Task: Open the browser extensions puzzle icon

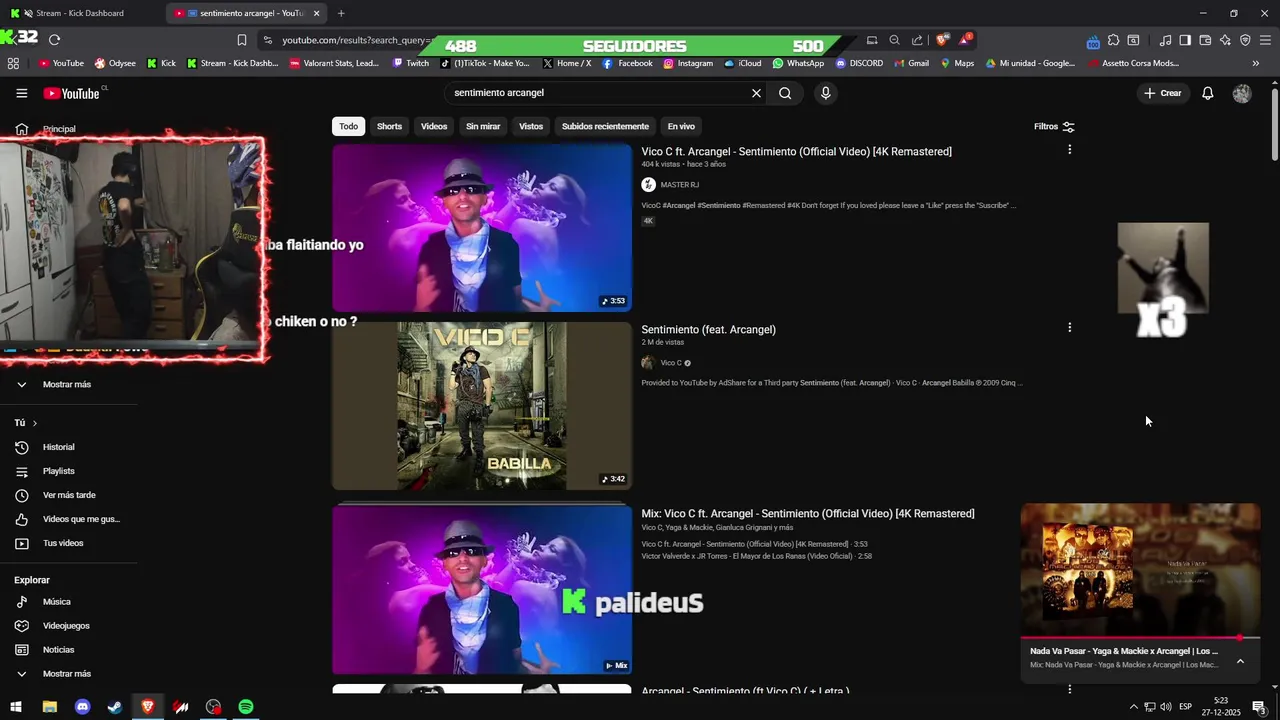Action: point(1113,40)
